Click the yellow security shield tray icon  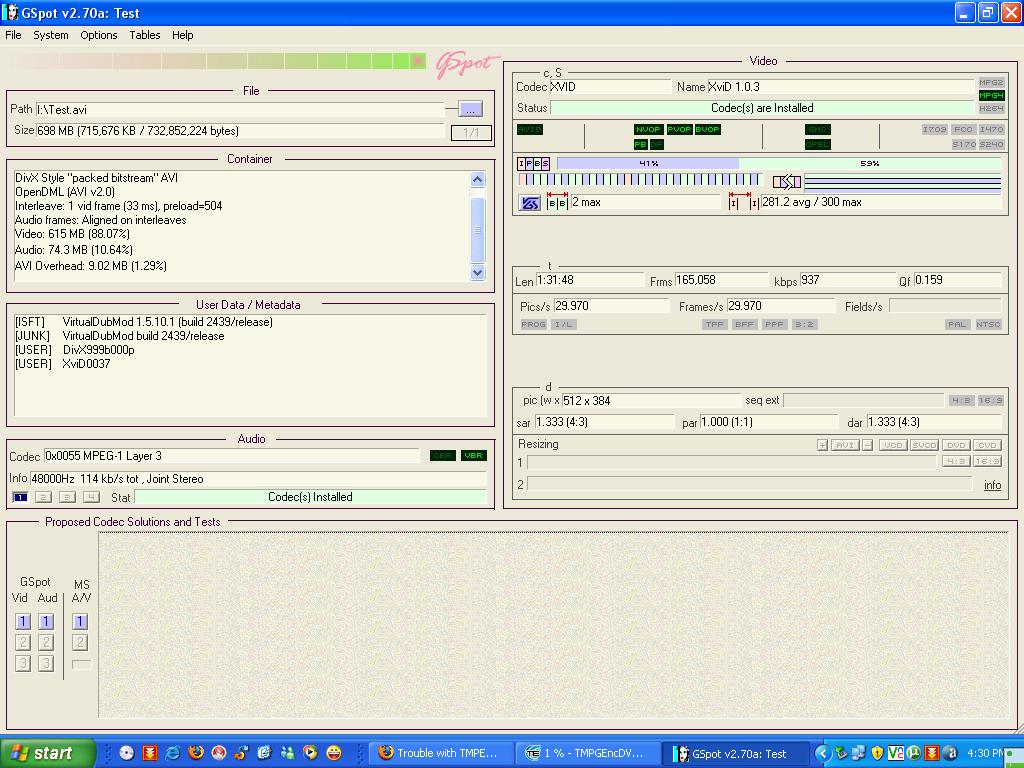point(878,754)
